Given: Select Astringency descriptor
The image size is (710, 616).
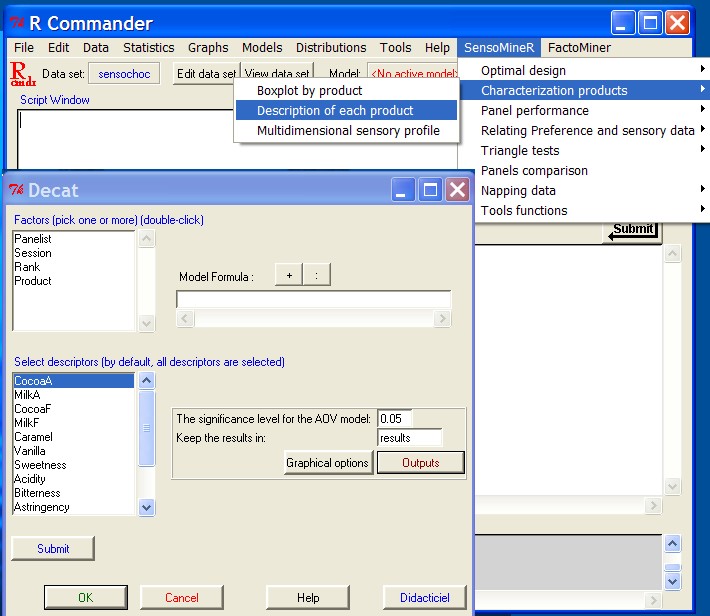Looking at the screenshot, I should tap(73, 507).
